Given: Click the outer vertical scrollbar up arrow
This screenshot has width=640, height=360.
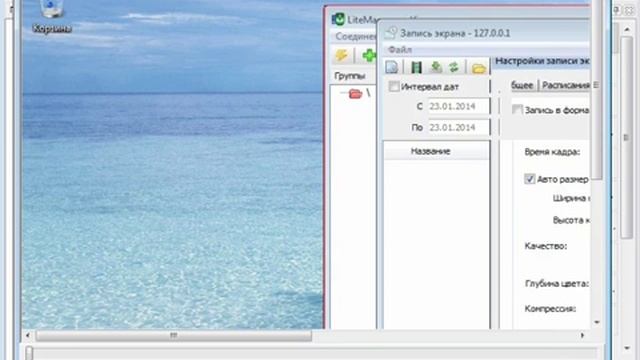Looking at the screenshot, I should tap(627, 29).
